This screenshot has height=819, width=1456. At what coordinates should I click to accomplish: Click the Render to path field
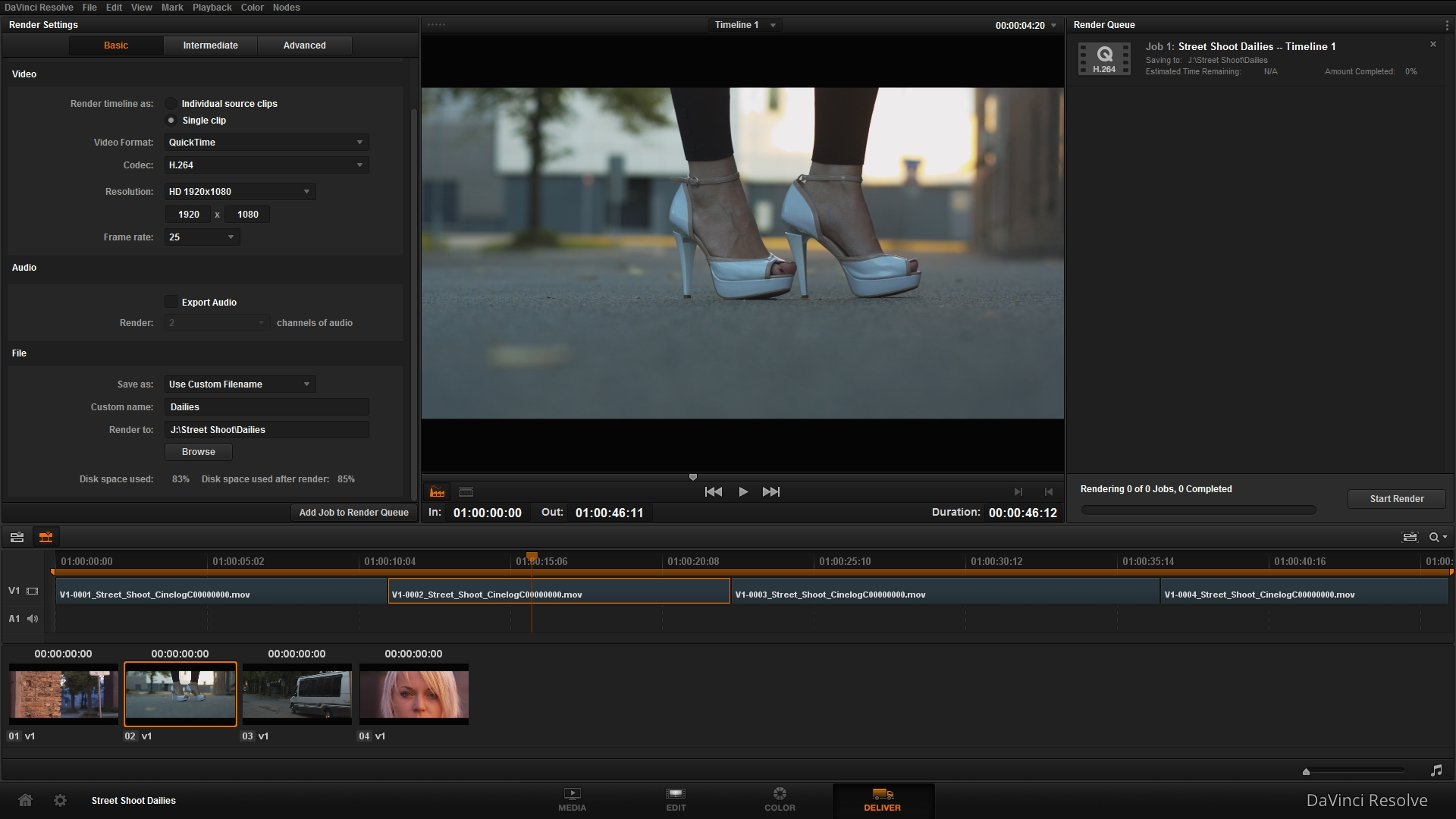(x=266, y=429)
